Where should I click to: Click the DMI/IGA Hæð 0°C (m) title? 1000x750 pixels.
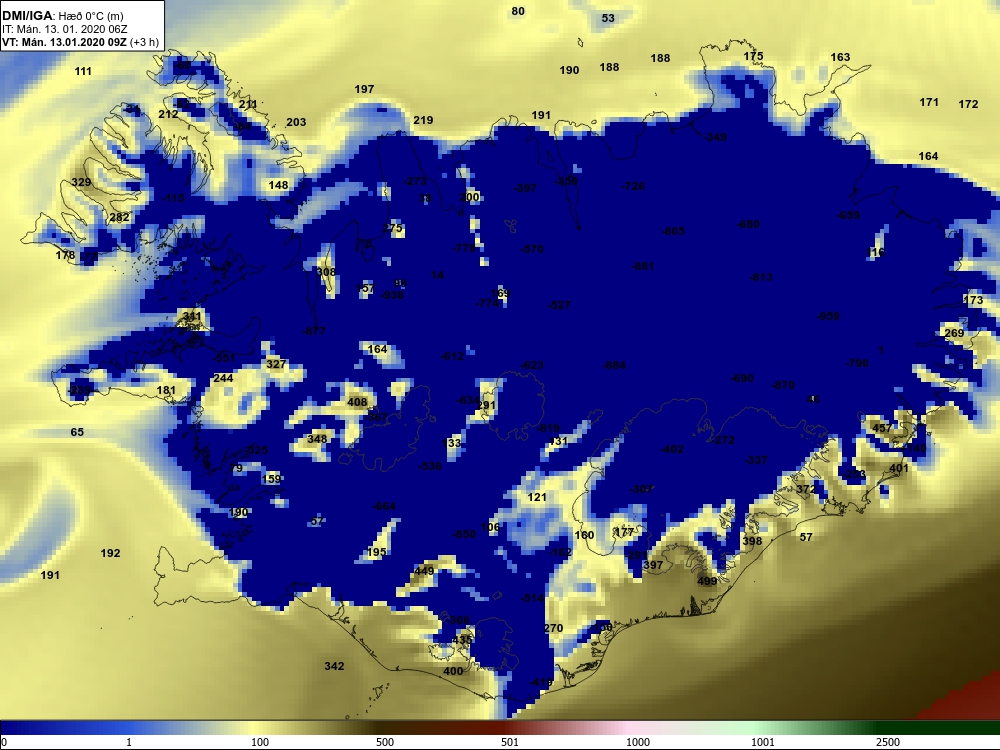click(62, 16)
